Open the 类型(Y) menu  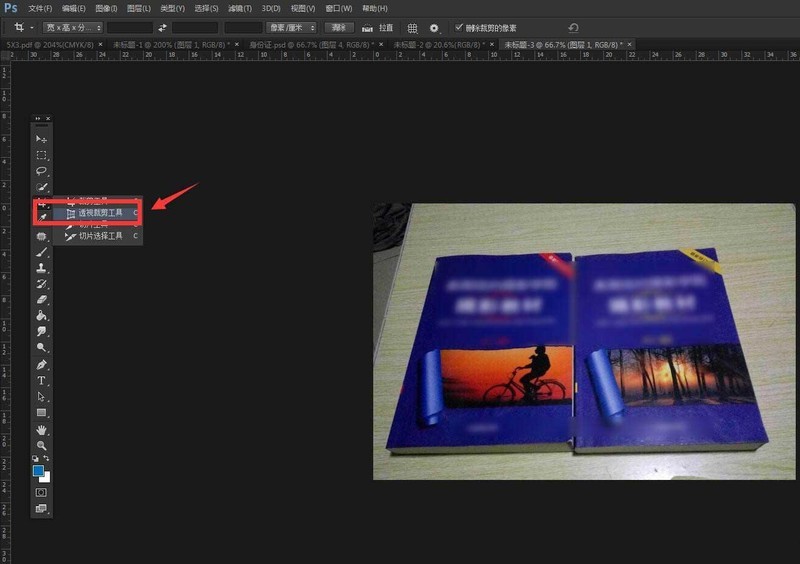click(172, 8)
